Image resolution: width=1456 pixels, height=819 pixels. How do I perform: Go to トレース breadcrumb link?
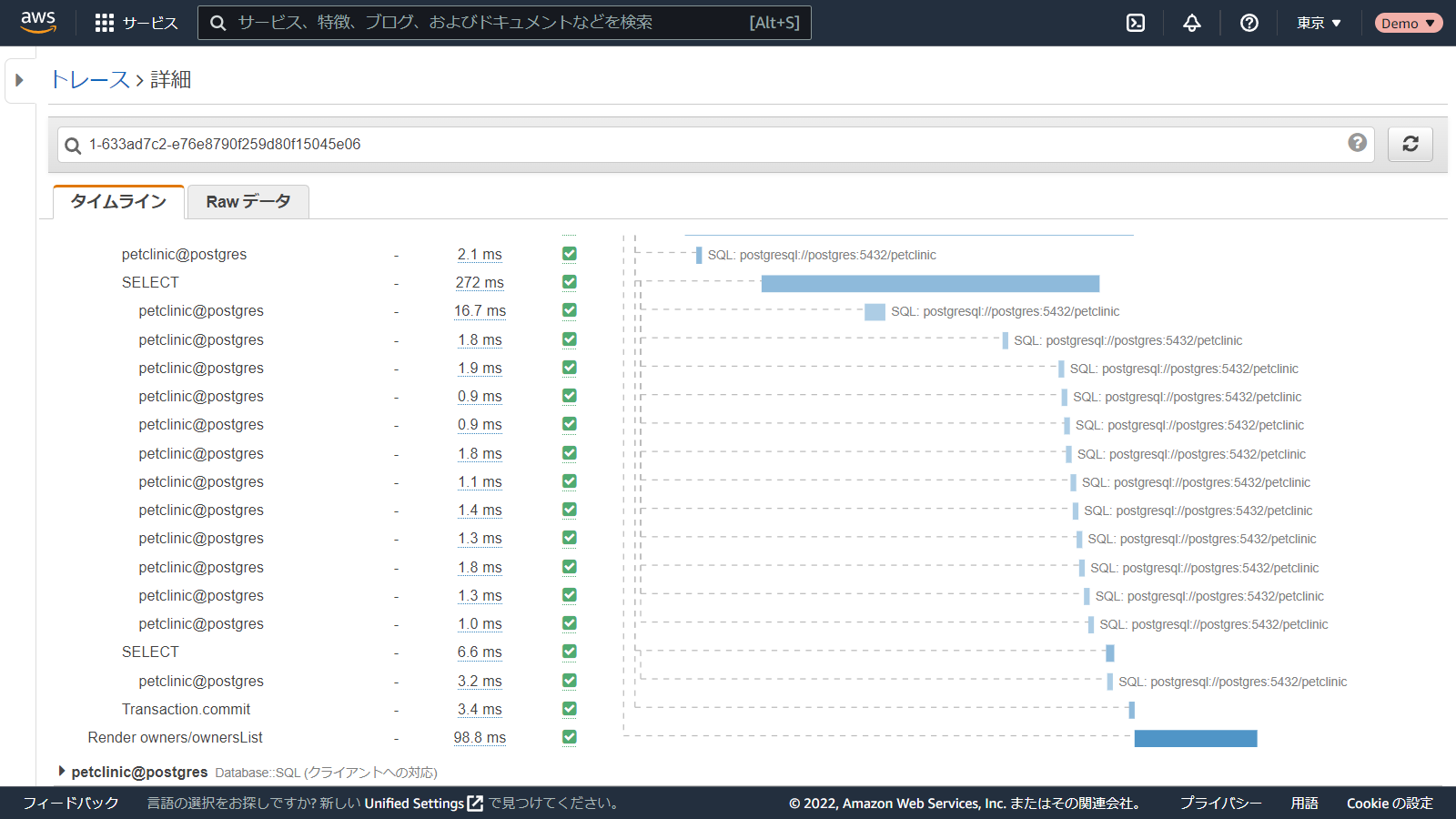[89, 80]
